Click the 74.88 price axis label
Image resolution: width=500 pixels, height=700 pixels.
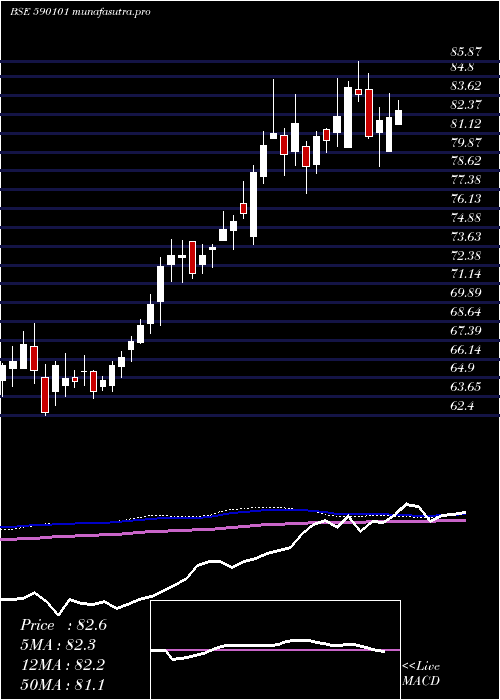(466, 217)
